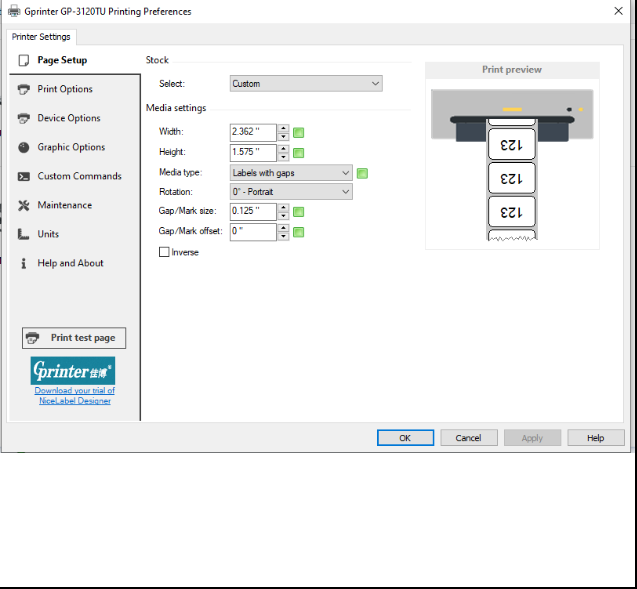Open the NiceLabel Designer trial link

(x=74, y=396)
